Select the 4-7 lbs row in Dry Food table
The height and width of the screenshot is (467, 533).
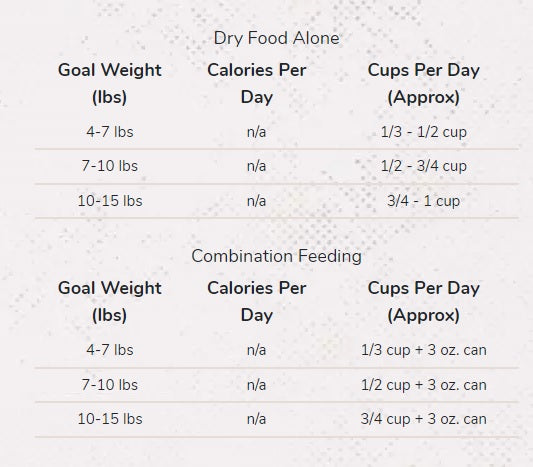(276, 132)
